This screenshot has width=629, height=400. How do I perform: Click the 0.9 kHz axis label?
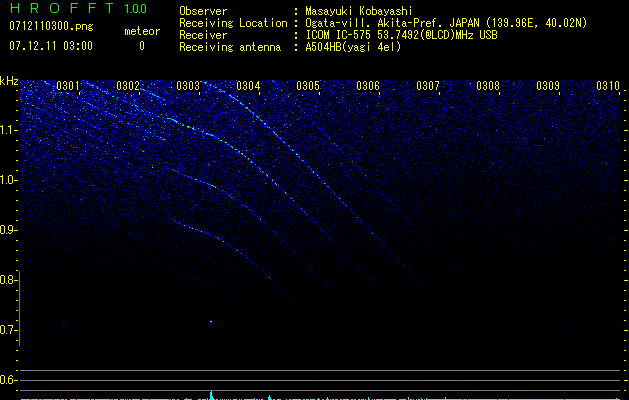tap(8, 230)
